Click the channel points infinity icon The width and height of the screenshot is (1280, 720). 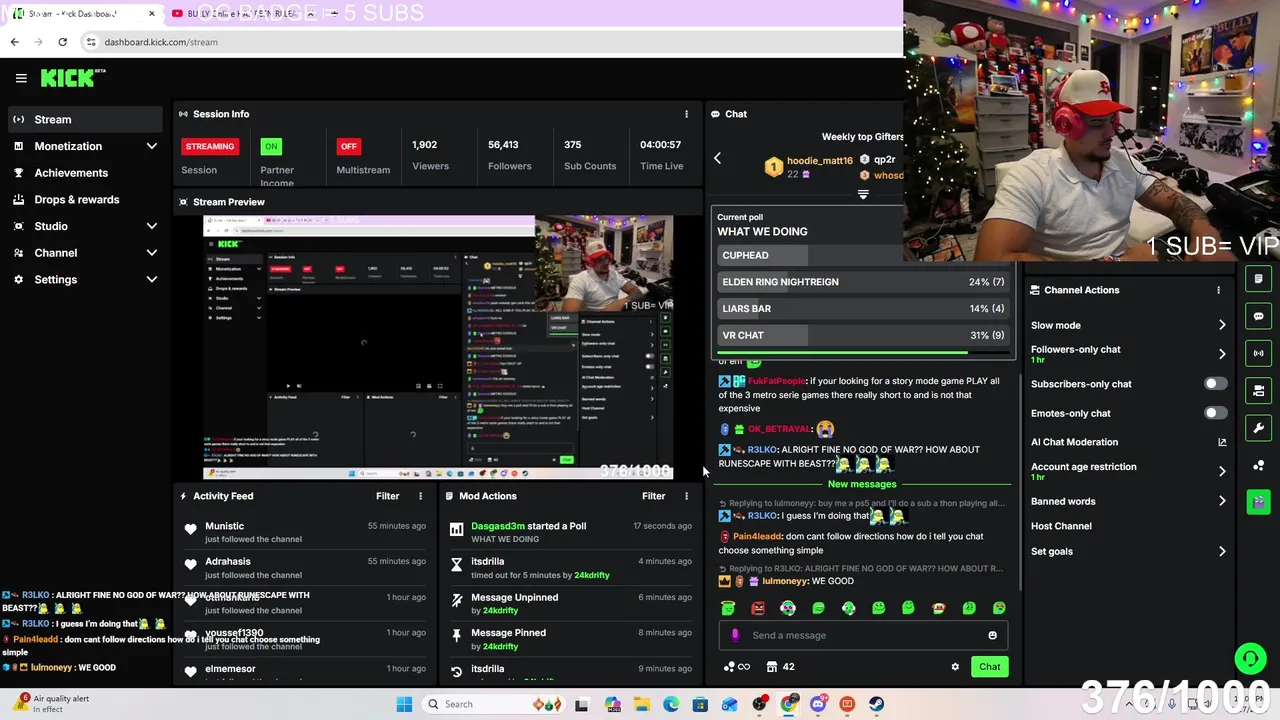point(743,667)
